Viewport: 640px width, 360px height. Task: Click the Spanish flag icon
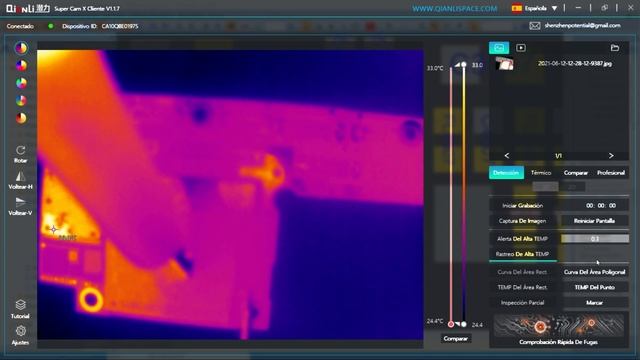pos(517,8)
